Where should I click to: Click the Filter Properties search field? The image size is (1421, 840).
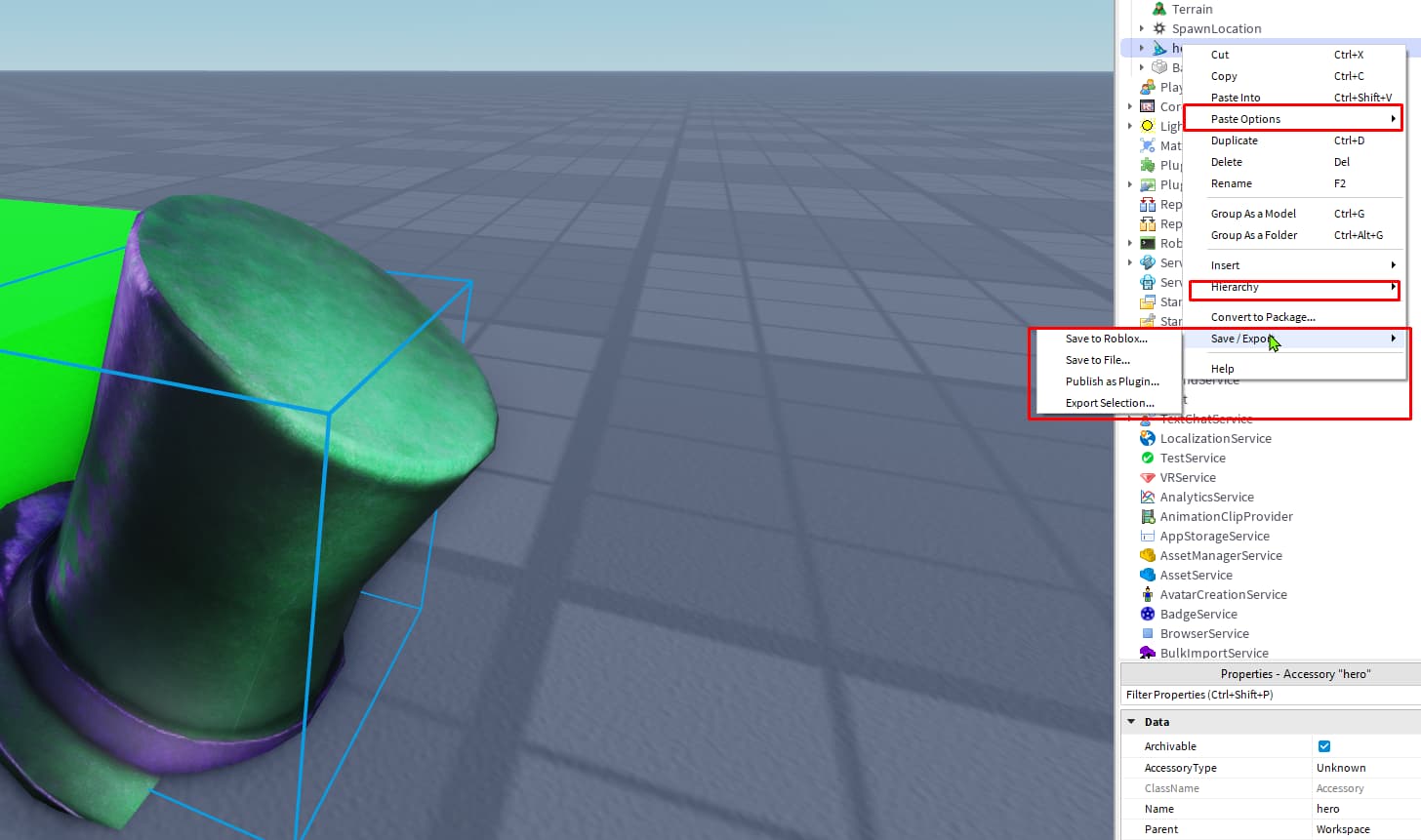click(1271, 695)
